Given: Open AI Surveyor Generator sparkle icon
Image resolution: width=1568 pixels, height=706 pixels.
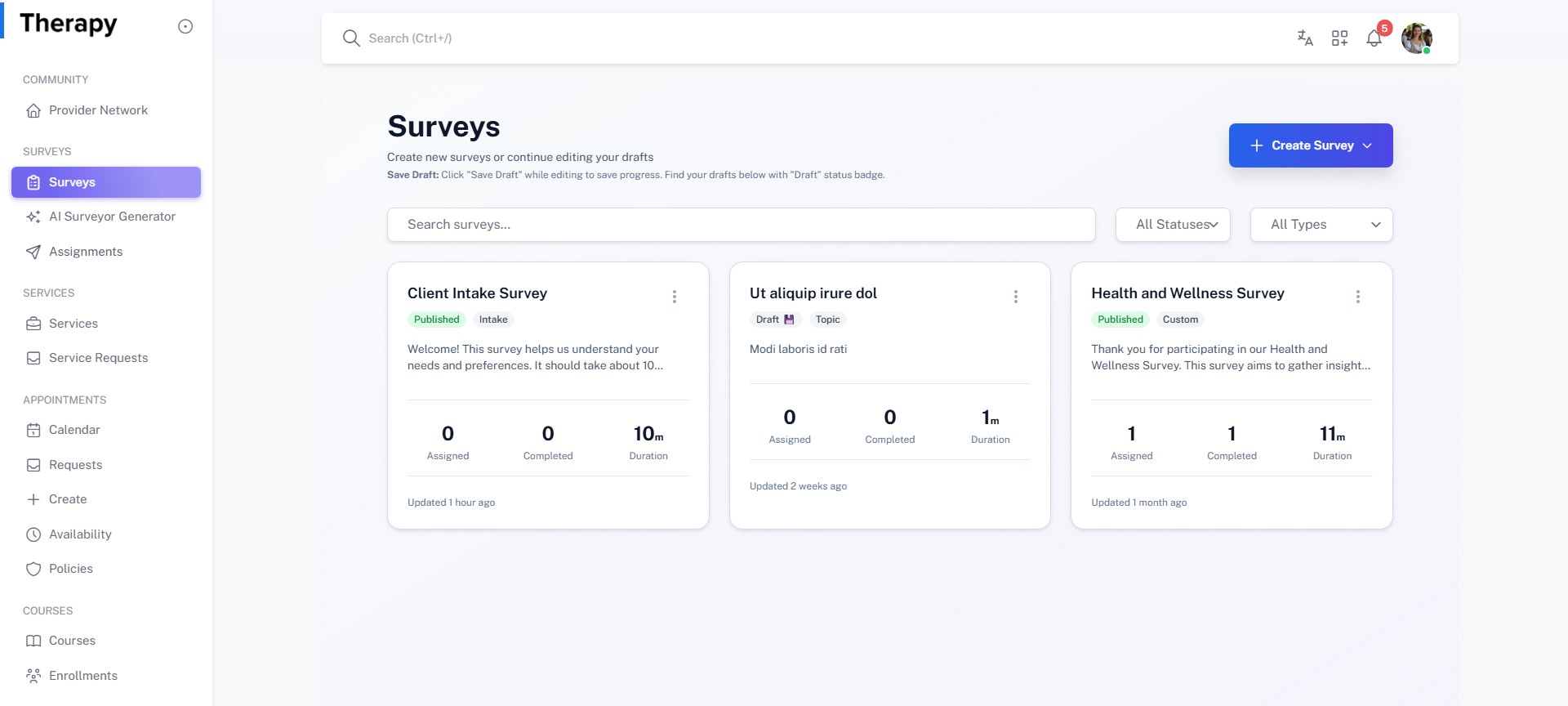Looking at the screenshot, I should tap(33, 217).
